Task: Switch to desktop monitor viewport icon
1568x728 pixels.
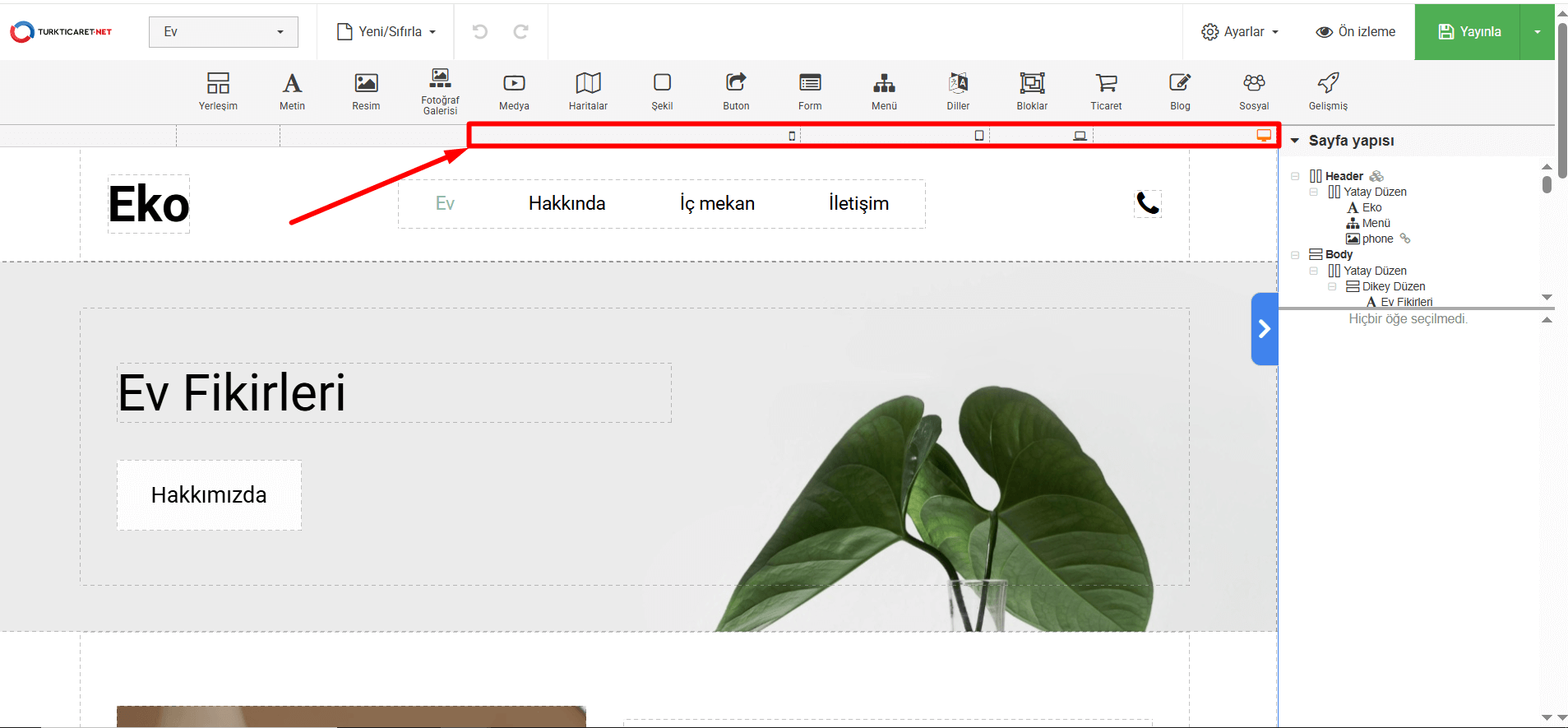Action: coord(1264,135)
